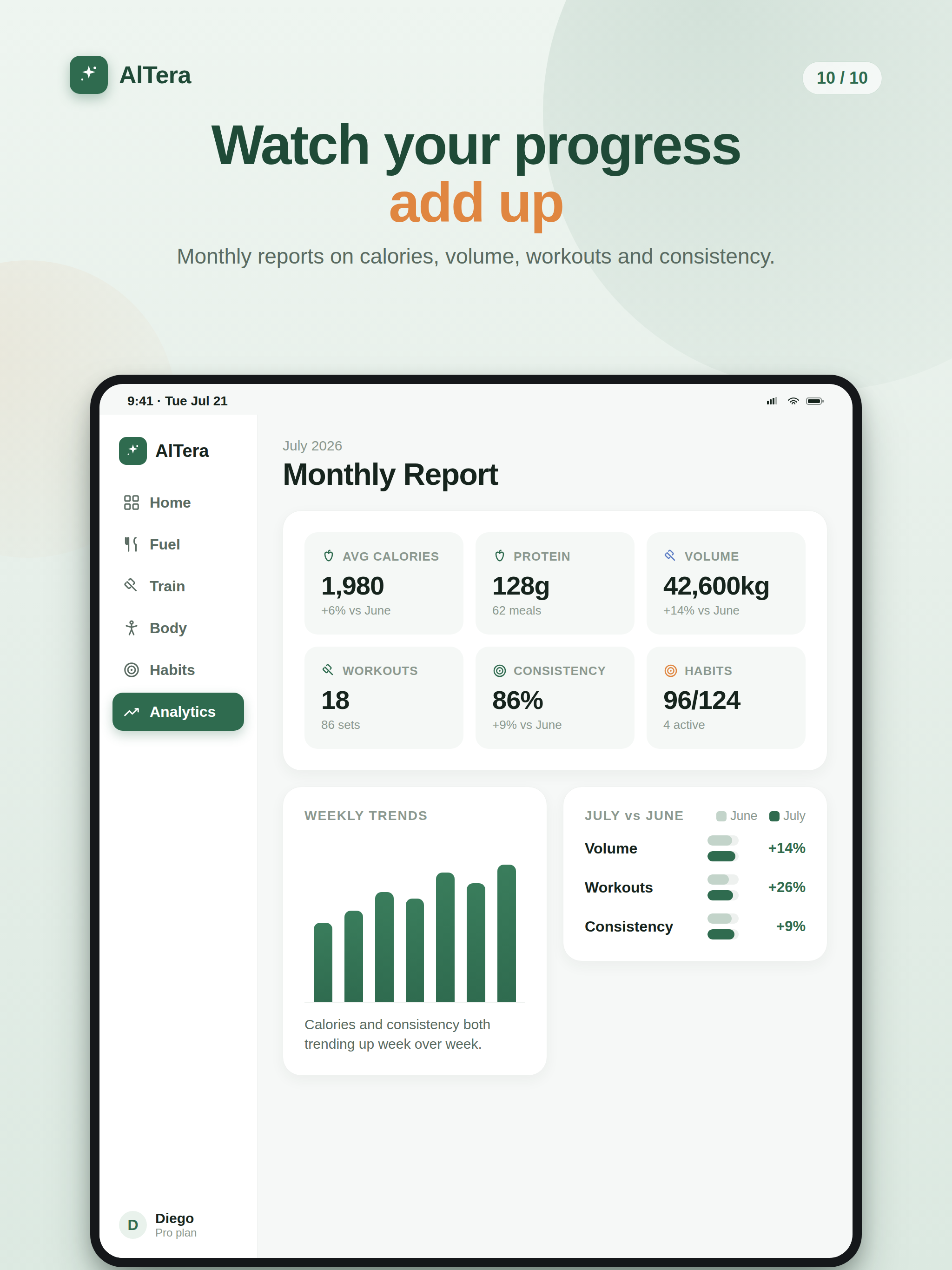Click the Volume July comparison bar
The height and width of the screenshot is (1270, 952).
[722, 856]
